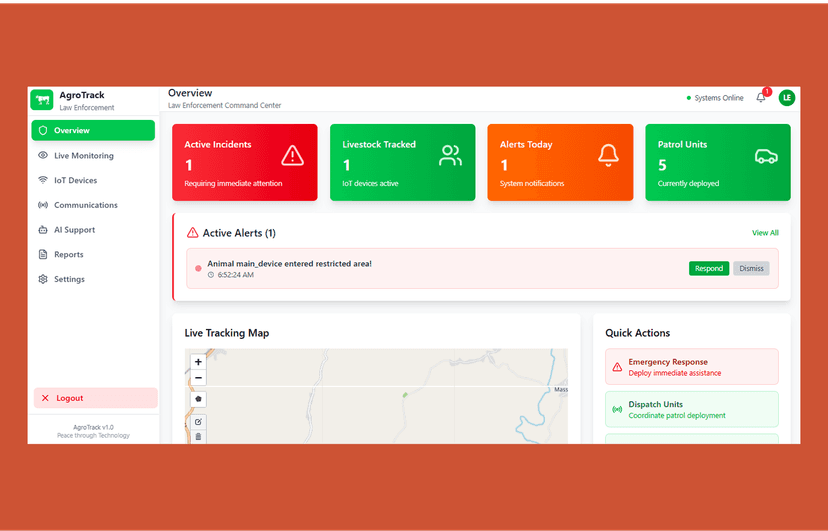
Task: Open the LE user avatar menu
Action: 787,98
